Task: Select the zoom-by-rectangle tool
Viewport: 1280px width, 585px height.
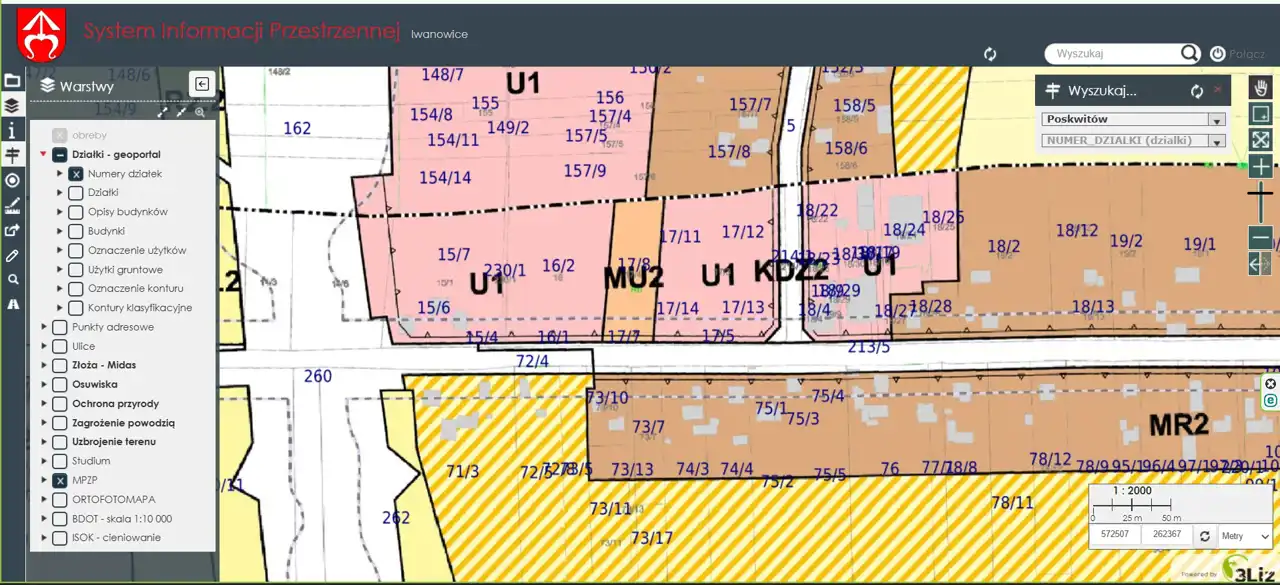Action: pyautogui.click(x=1260, y=114)
